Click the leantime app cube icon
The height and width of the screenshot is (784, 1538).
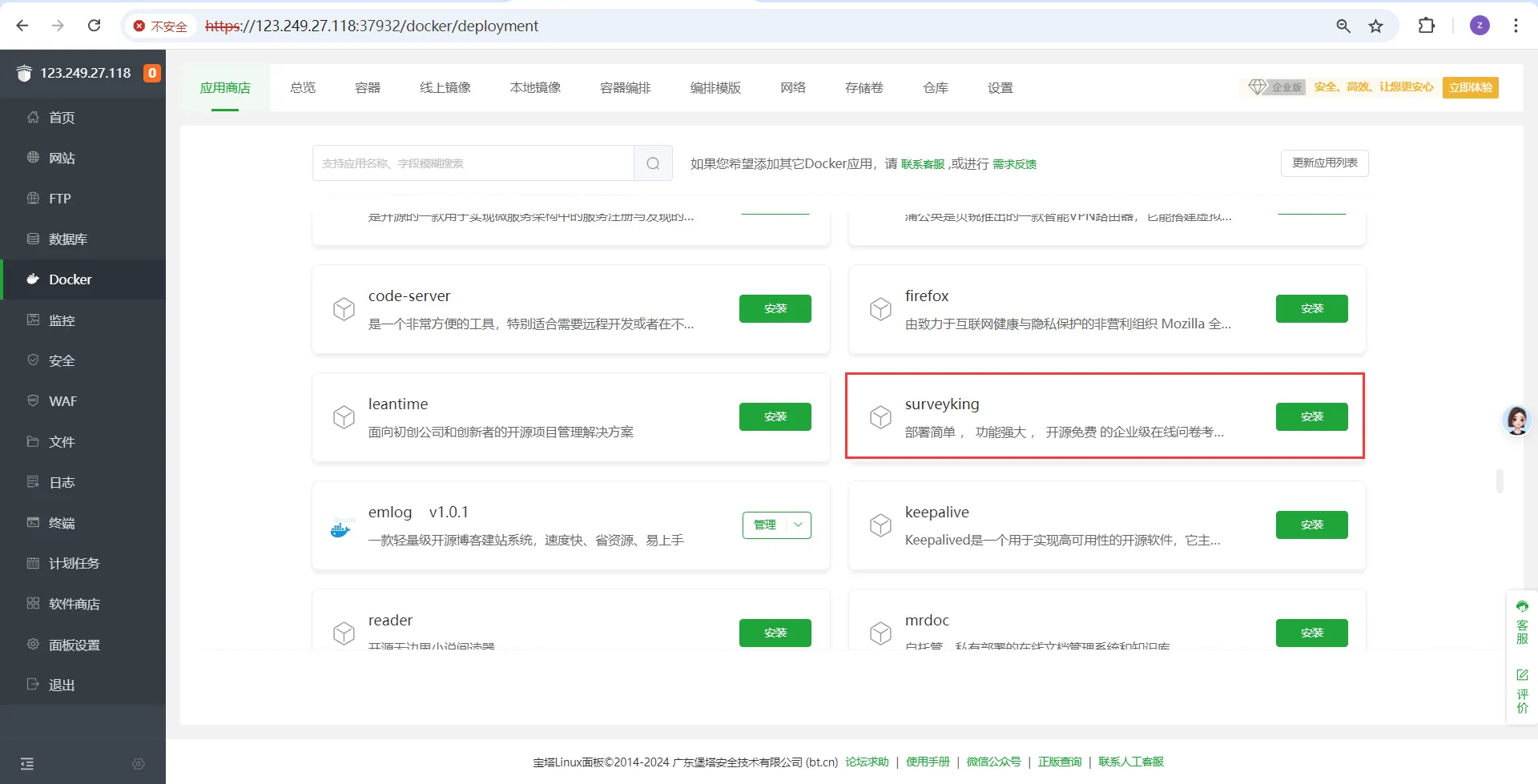(x=344, y=417)
